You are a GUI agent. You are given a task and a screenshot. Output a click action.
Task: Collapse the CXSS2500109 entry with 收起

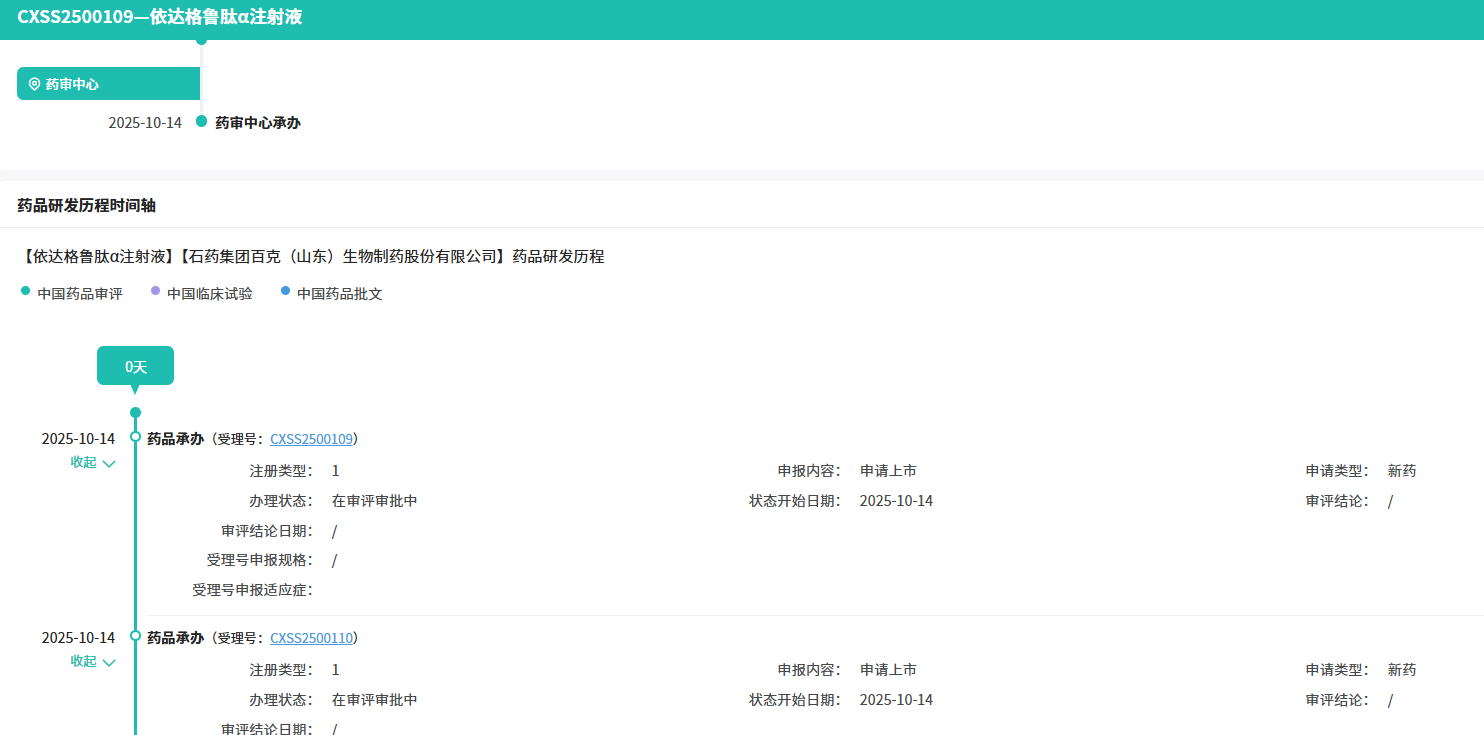[92, 462]
